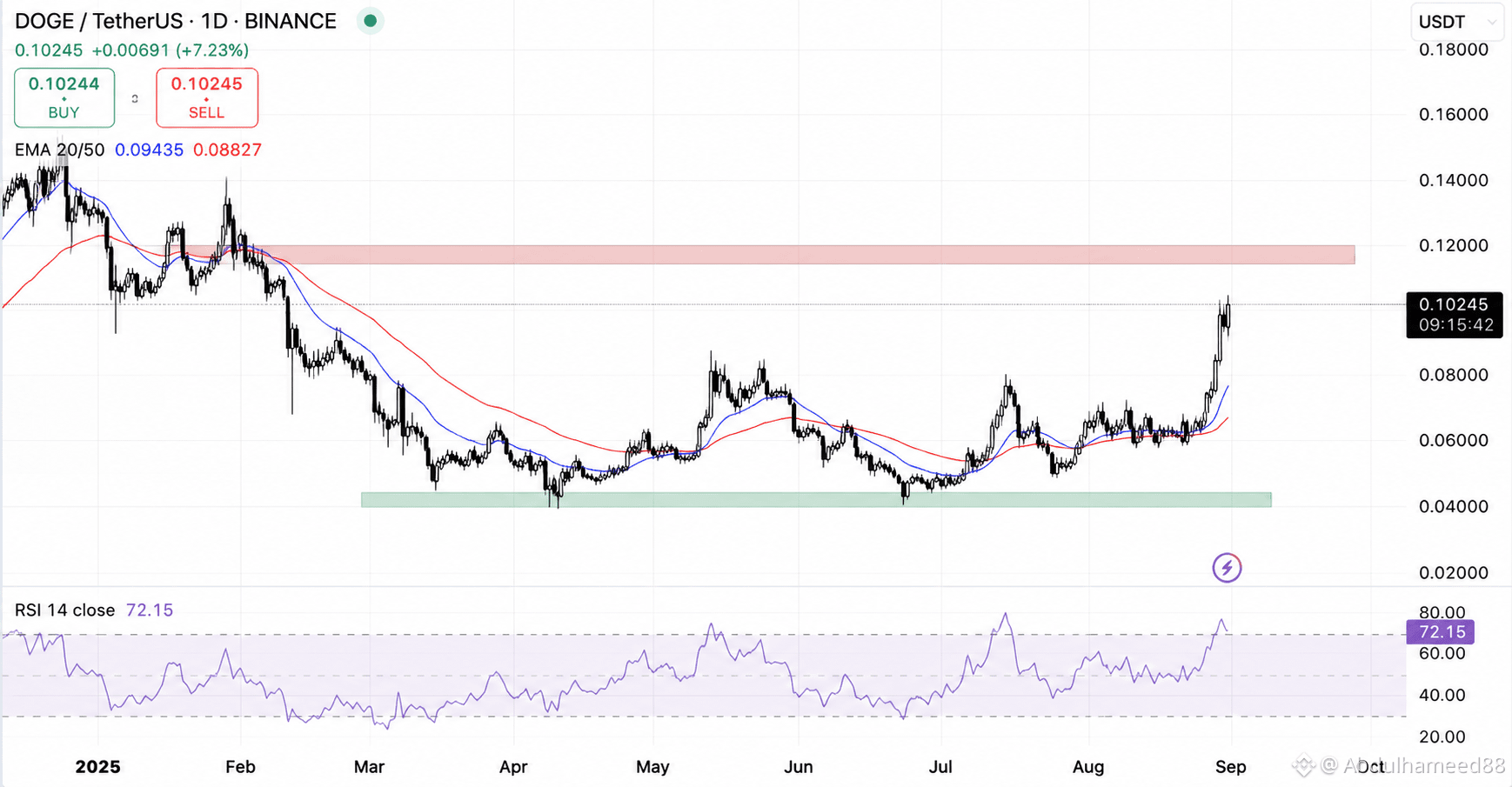Screen dimensions: 1512x787
Task: Click the 60.00 RSI axis label
Action: (x=1442, y=654)
